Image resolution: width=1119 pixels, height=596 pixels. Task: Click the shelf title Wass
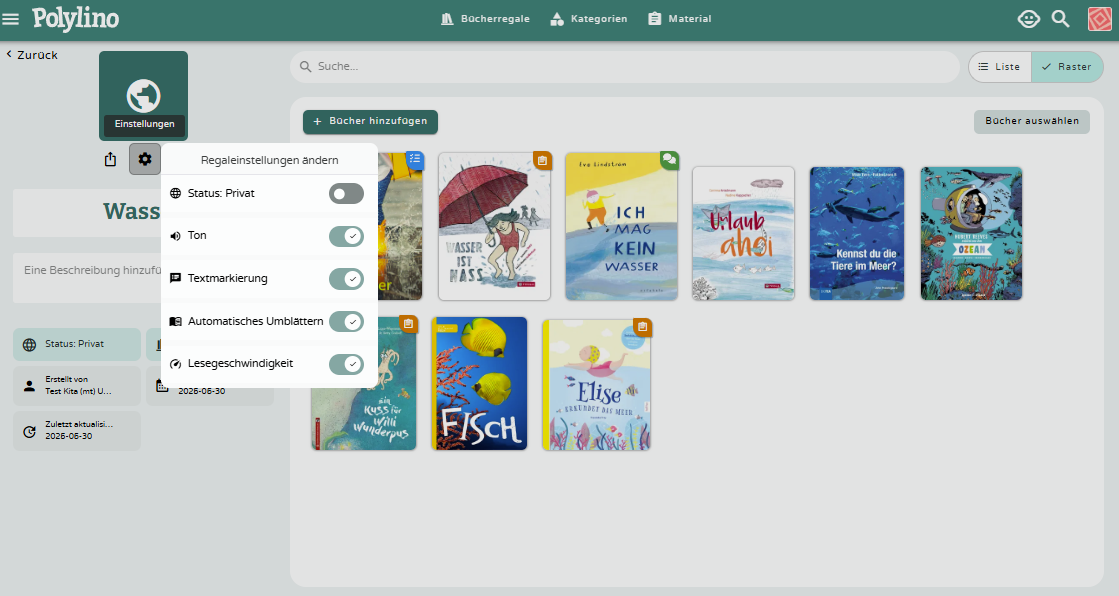[x=131, y=211]
